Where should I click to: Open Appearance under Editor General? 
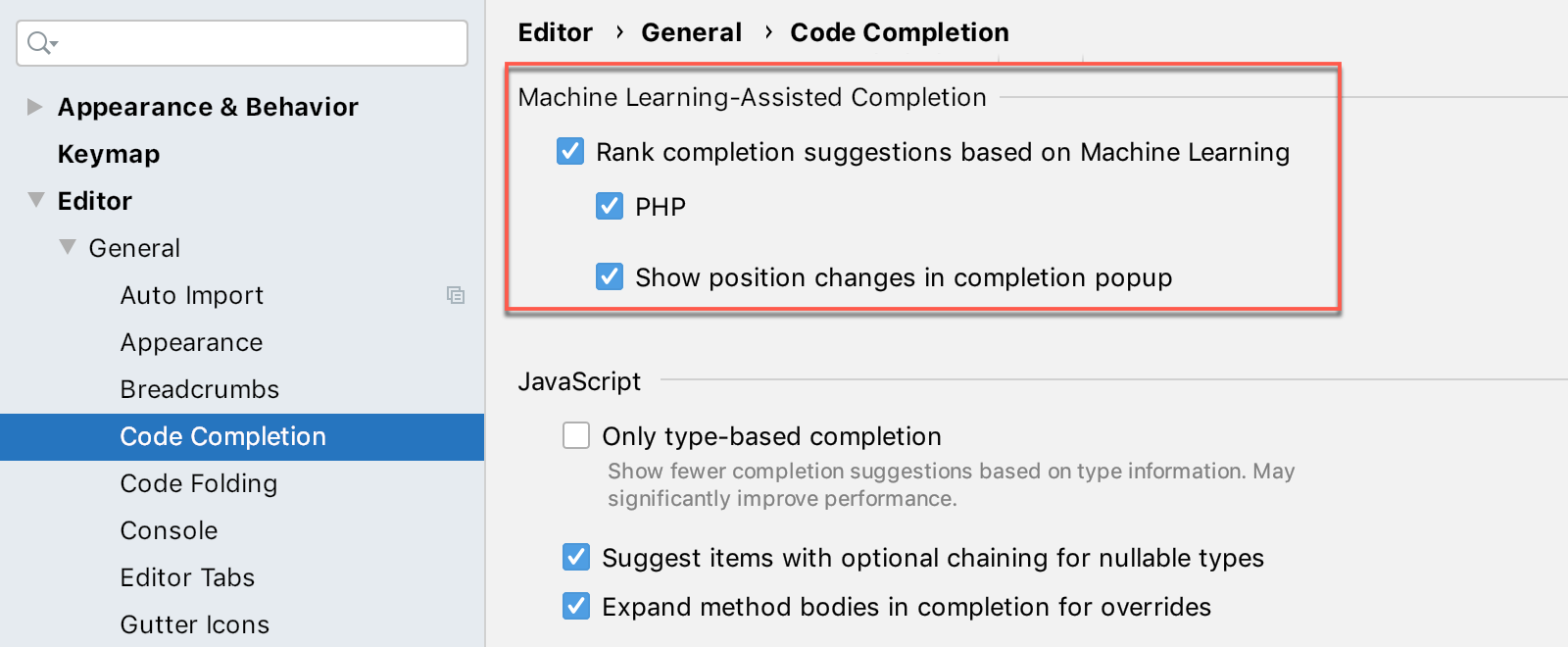click(x=192, y=342)
